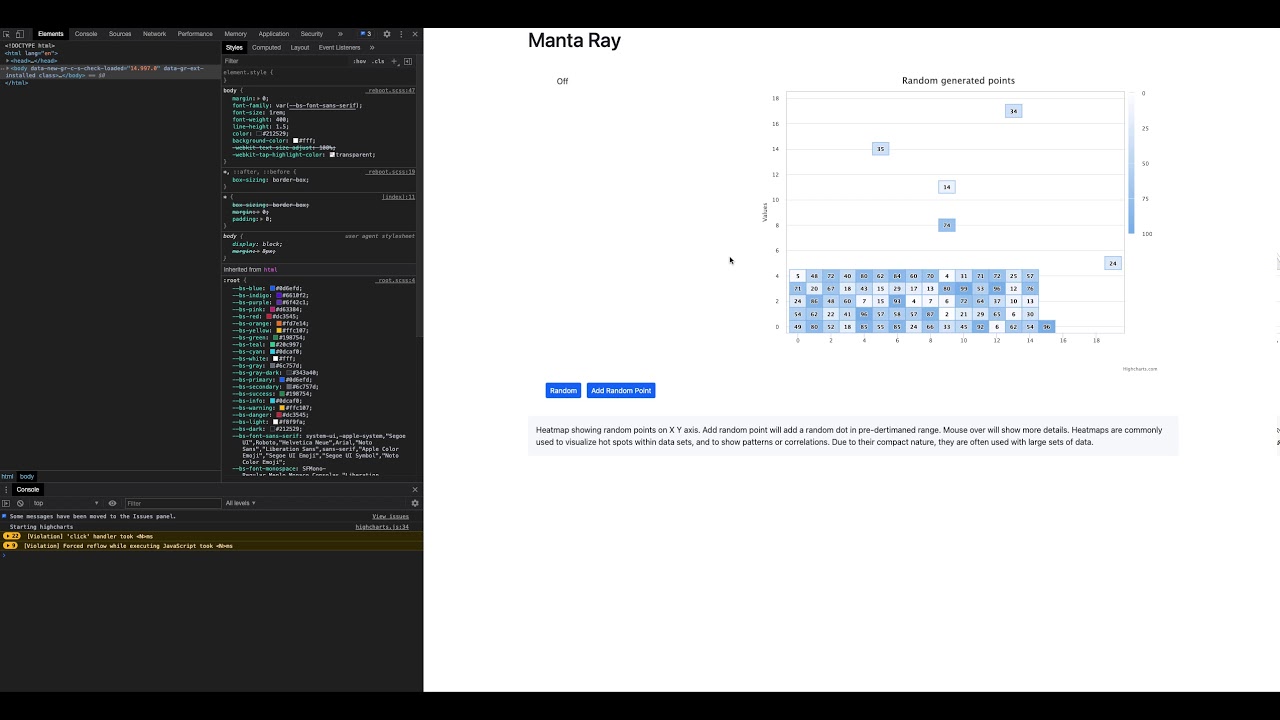Click the live expression eye icon
The image size is (1280, 720).
point(112,503)
